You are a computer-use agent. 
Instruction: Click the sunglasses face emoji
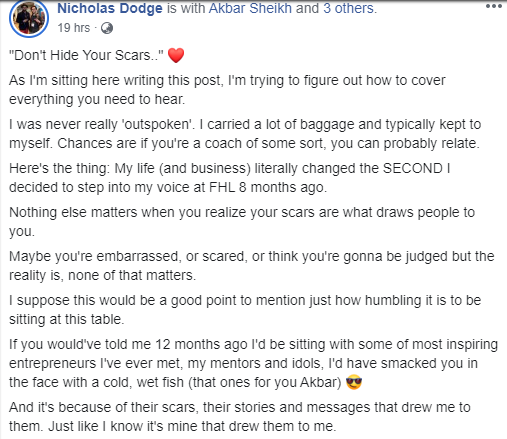[354, 382]
